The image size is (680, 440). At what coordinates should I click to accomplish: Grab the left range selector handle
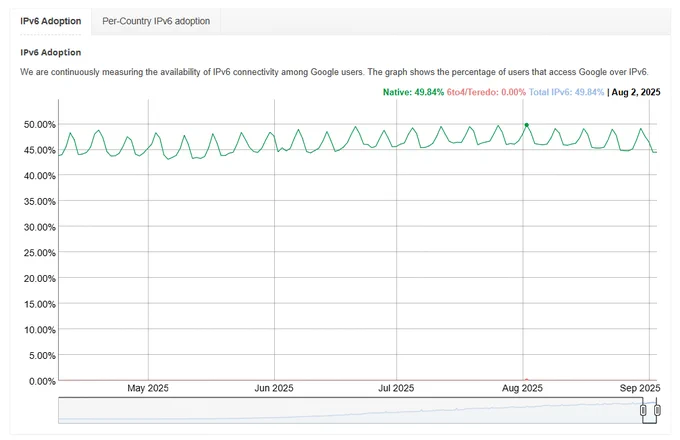tap(643, 410)
